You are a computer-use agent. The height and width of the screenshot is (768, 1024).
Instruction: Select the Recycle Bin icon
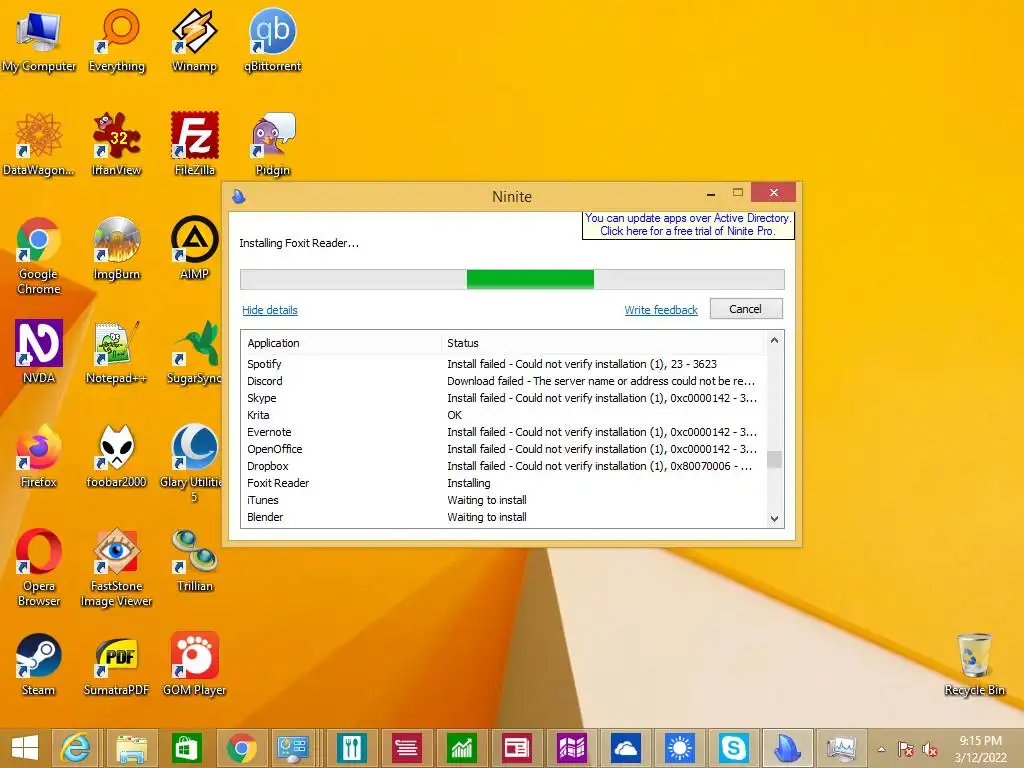[x=974, y=664]
